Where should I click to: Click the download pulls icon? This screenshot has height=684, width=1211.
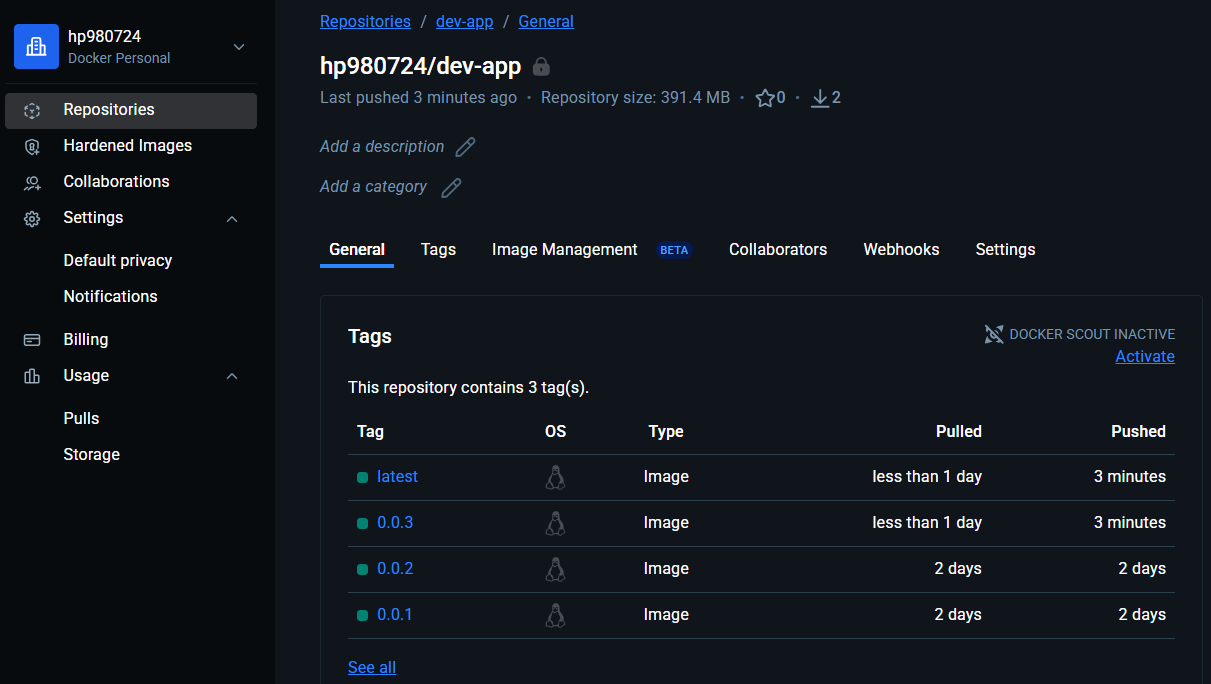pos(820,98)
